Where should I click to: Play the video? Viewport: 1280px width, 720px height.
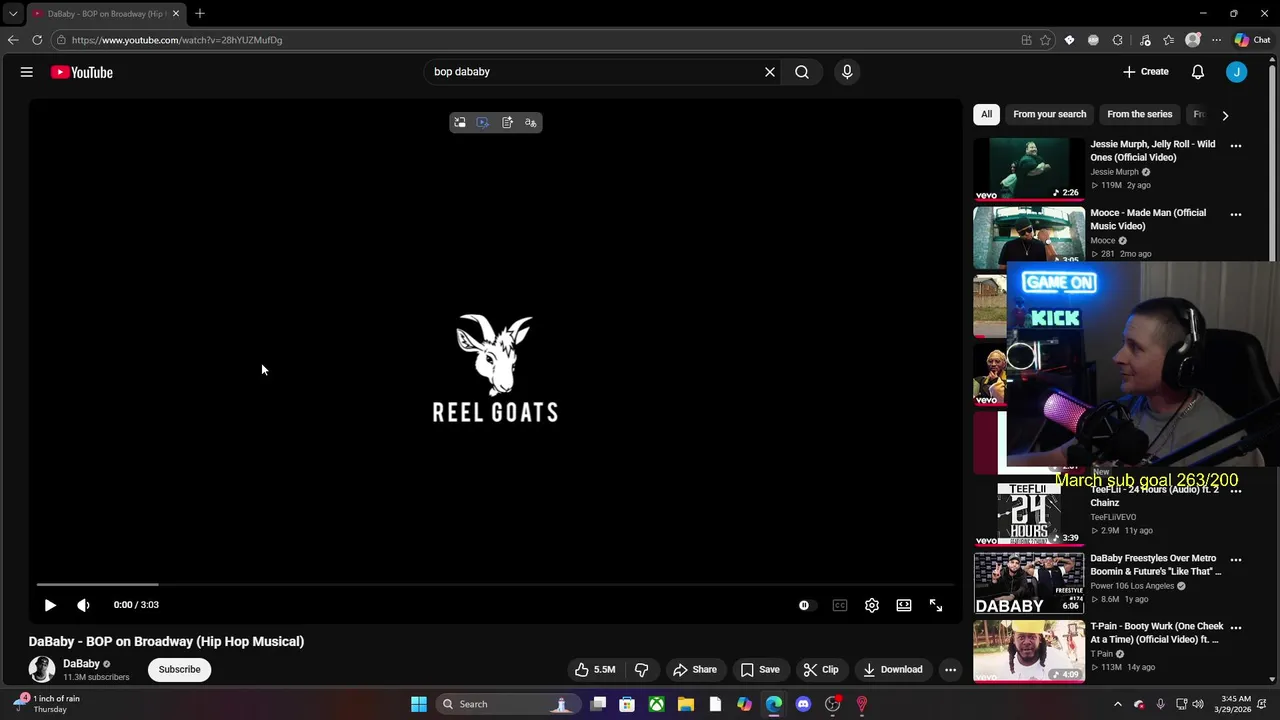click(50, 605)
